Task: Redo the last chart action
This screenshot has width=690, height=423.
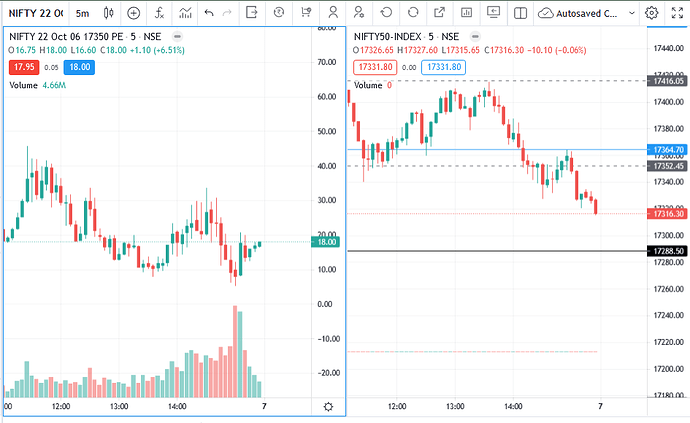Action: 227,13
